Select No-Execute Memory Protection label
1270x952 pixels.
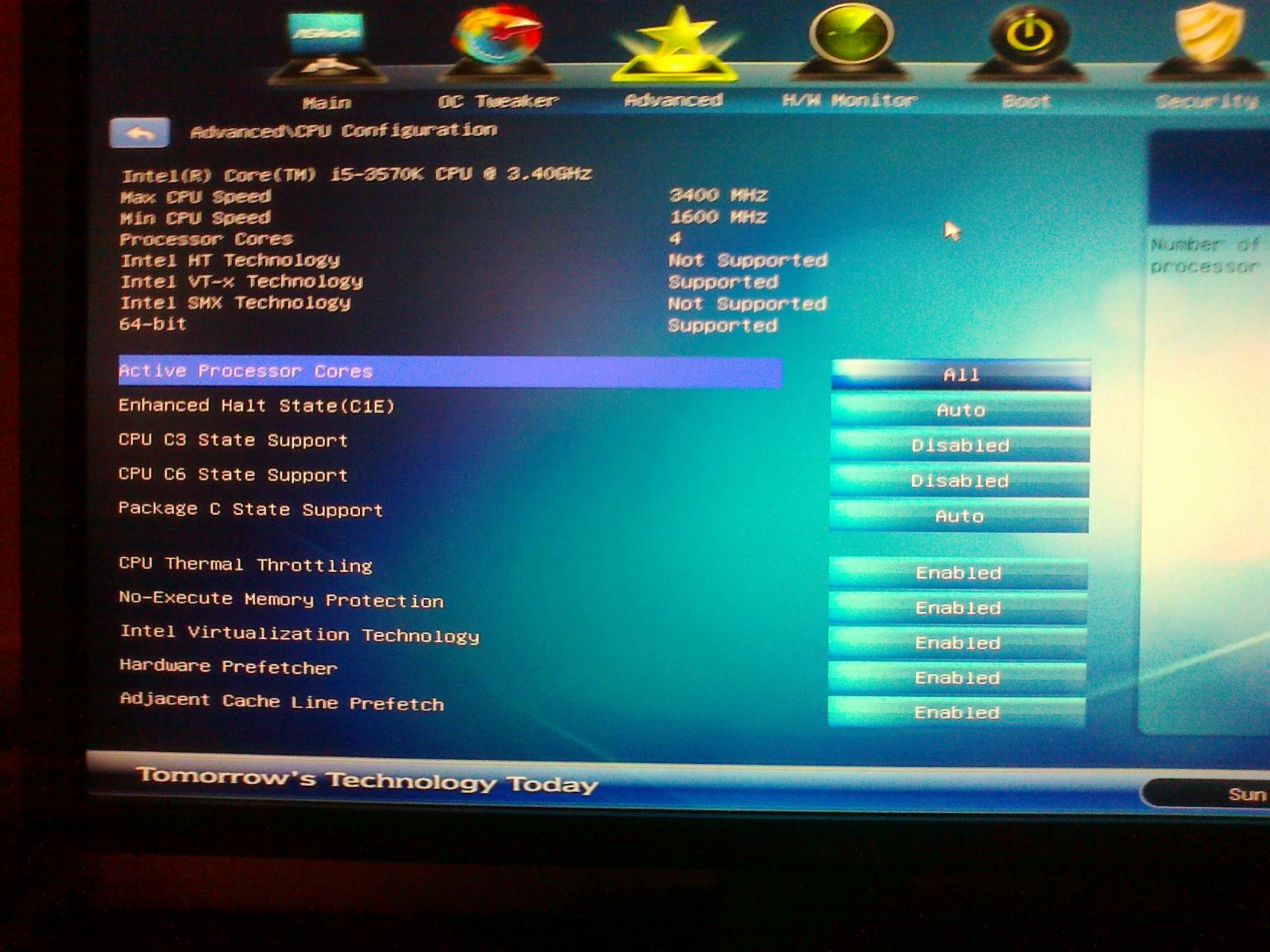click(x=280, y=599)
